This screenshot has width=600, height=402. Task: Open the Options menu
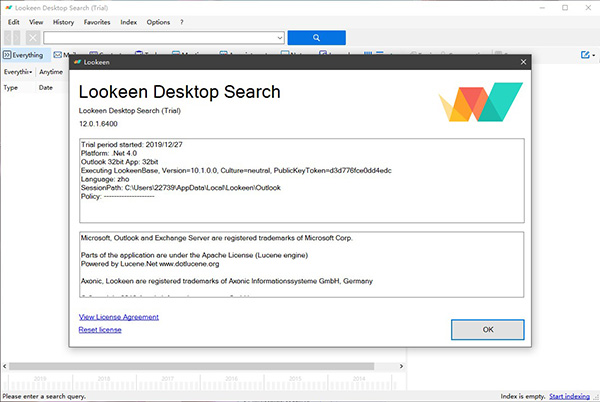coord(158,21)
